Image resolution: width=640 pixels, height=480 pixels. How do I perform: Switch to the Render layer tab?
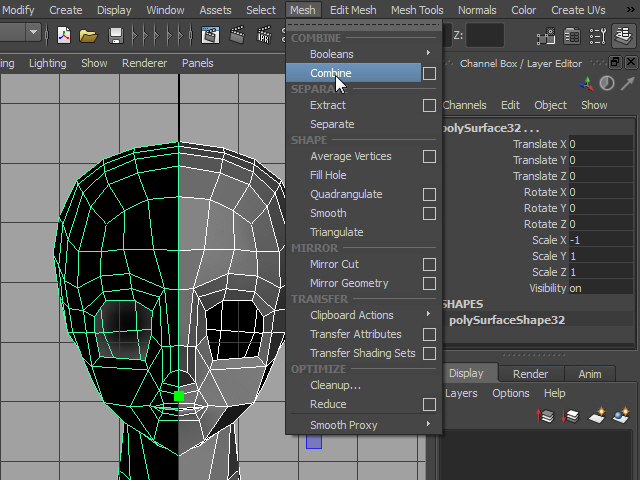pyautogui.click(x=531, y=374)
